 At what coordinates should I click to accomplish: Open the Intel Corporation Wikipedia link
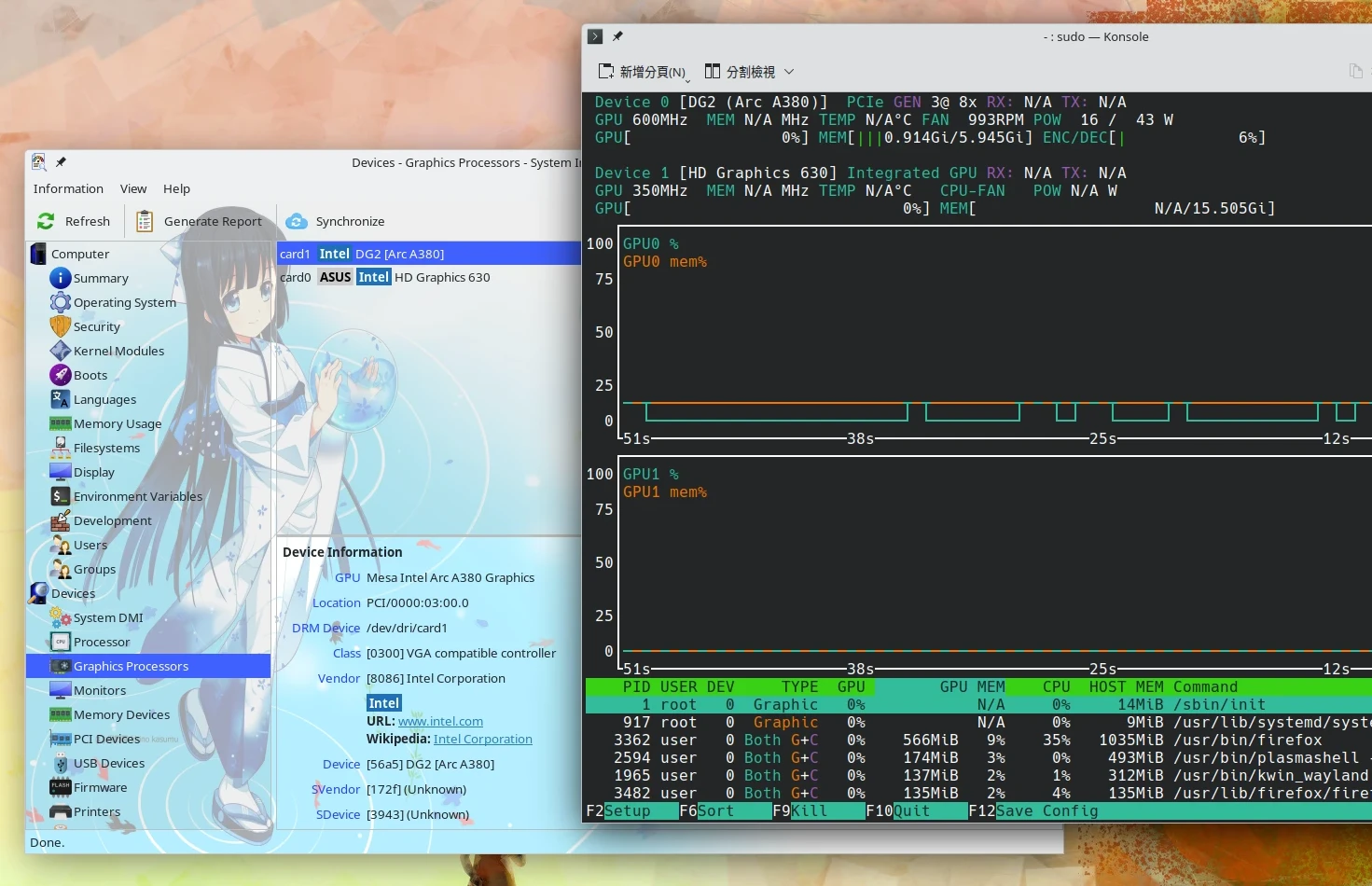tap(482, 739)
